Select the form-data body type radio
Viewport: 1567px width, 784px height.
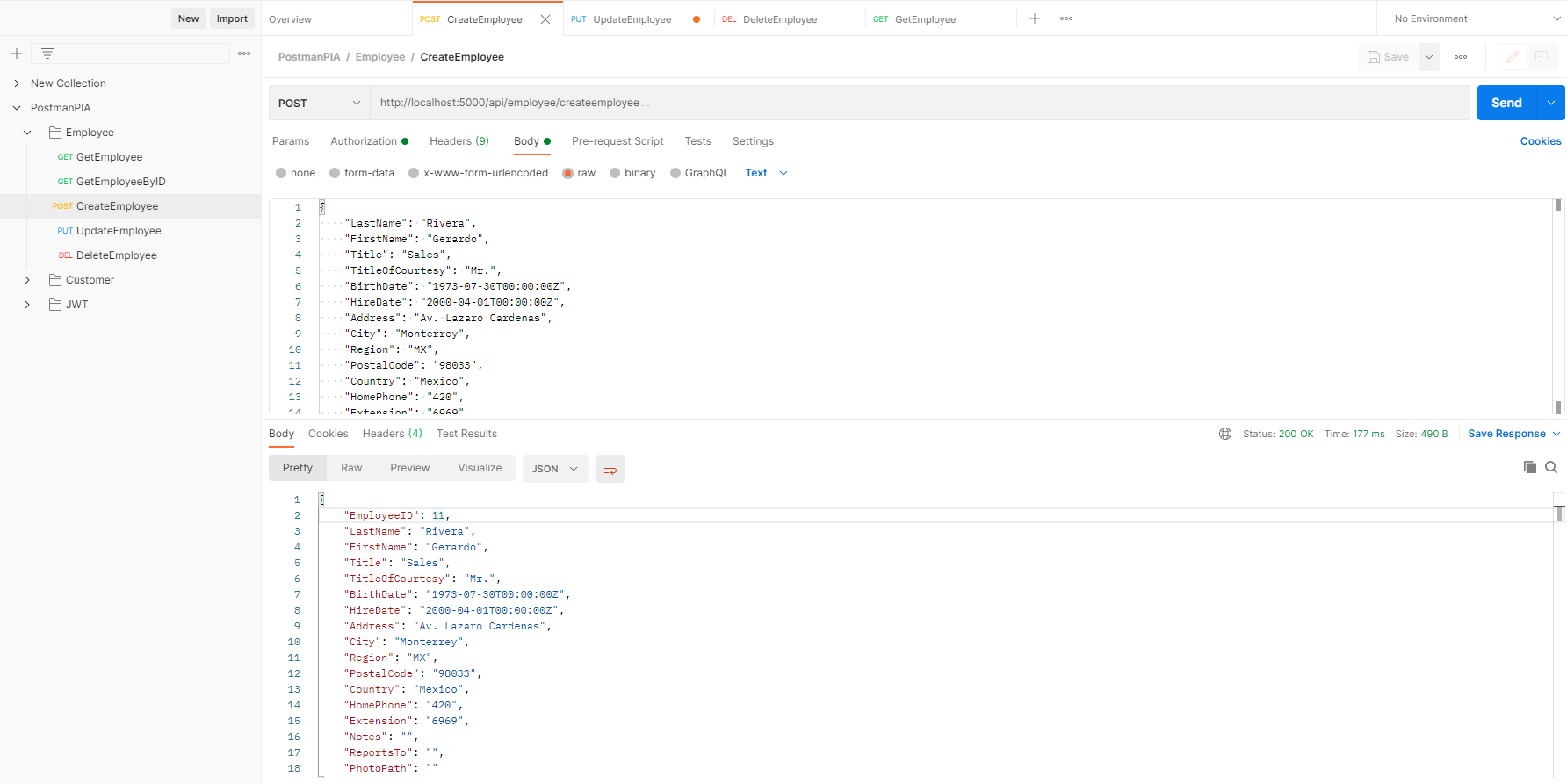335,173
